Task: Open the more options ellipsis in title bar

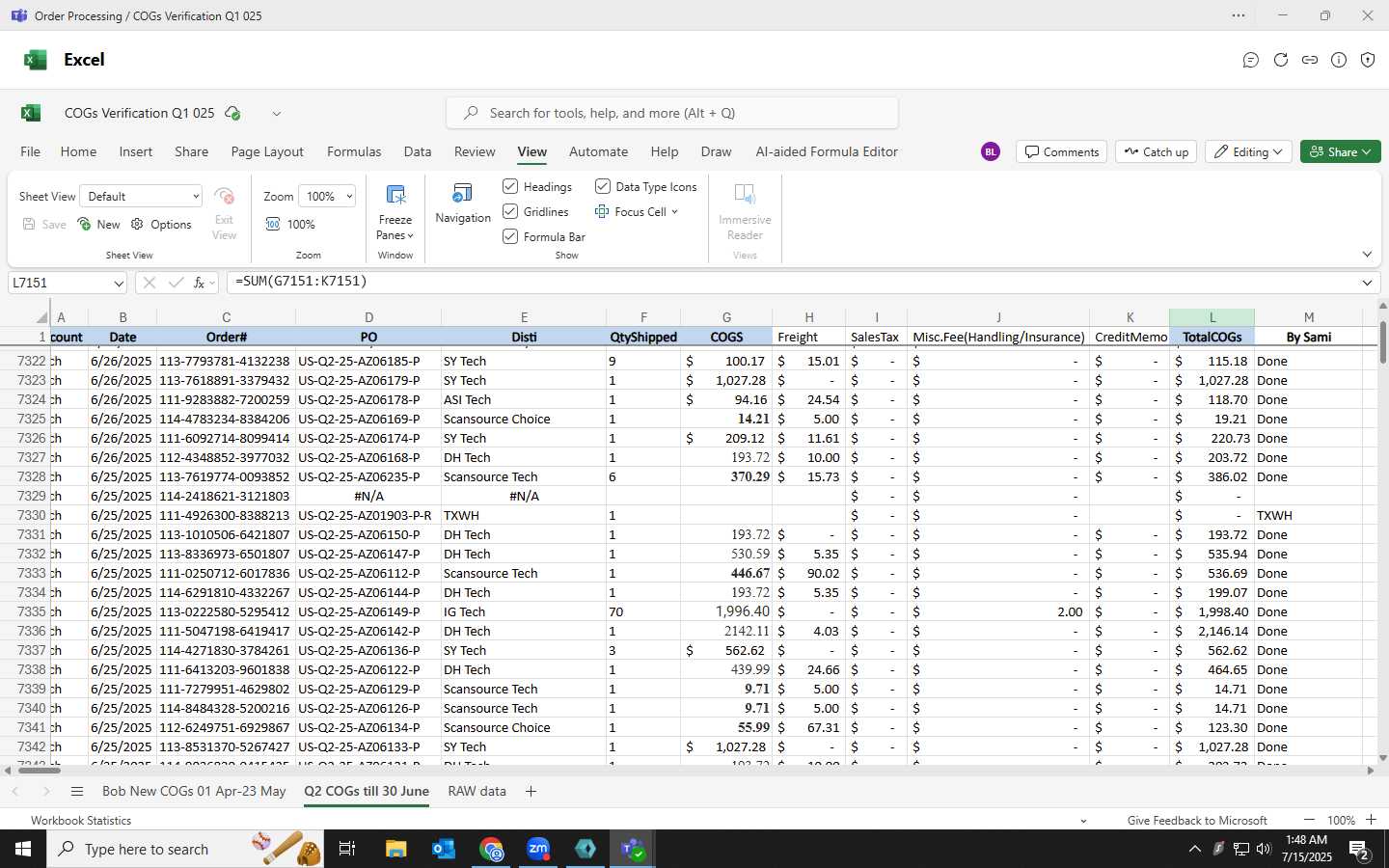Action: coord(1239,15)
